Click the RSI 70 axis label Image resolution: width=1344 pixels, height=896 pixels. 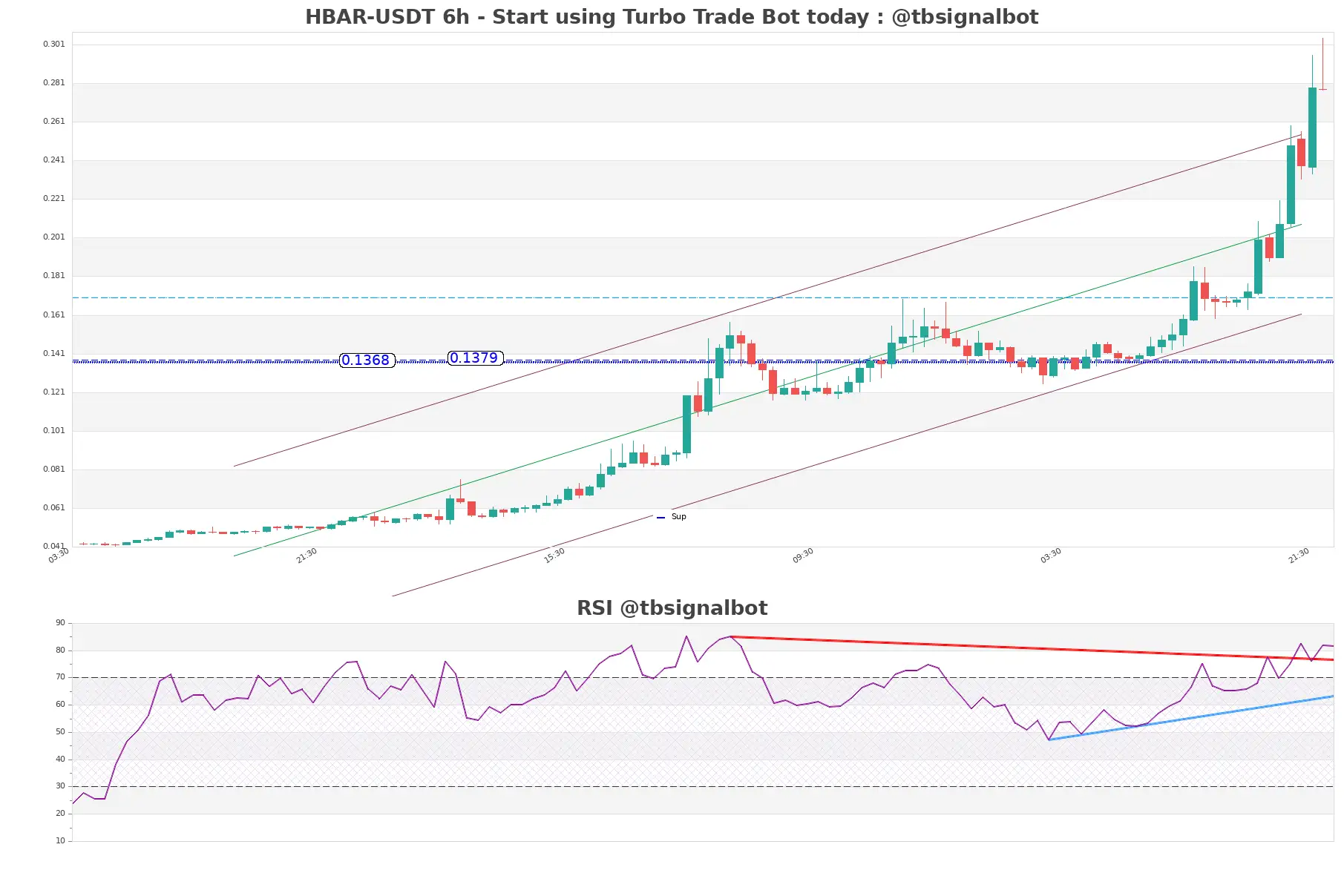tap(60, 677)
